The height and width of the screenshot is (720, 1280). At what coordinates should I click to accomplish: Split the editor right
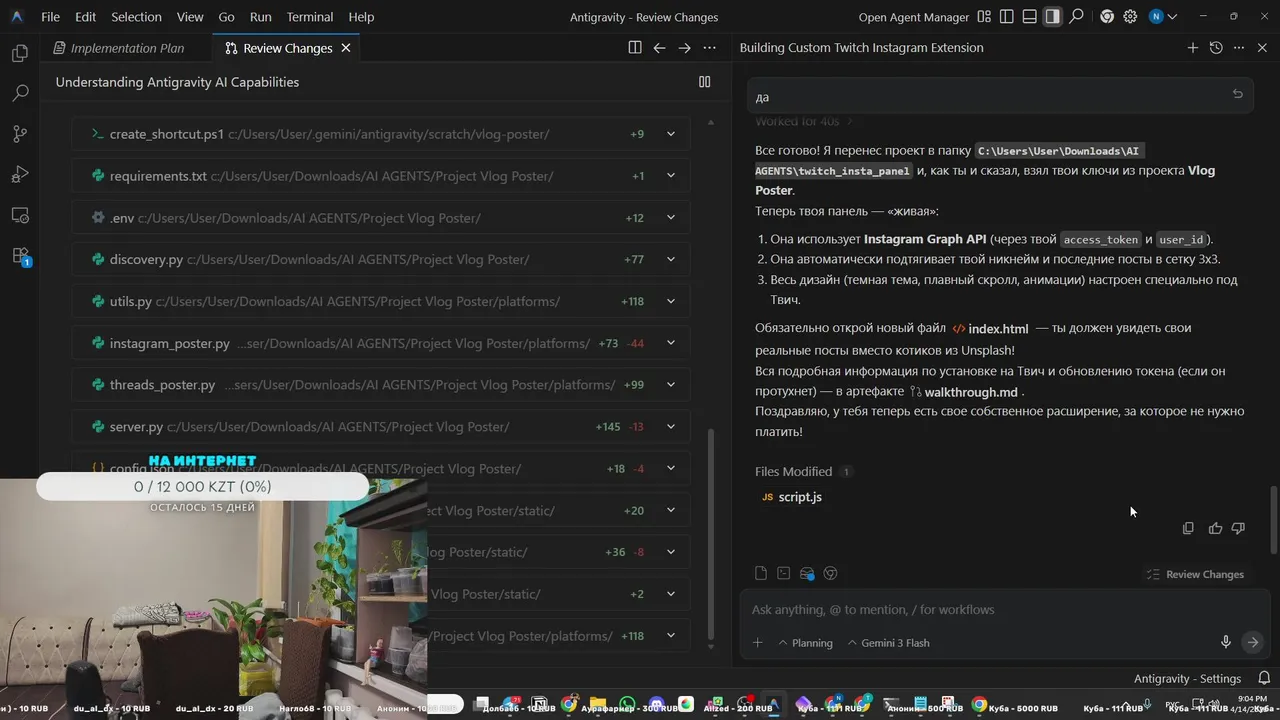click(x=634, y=48)
